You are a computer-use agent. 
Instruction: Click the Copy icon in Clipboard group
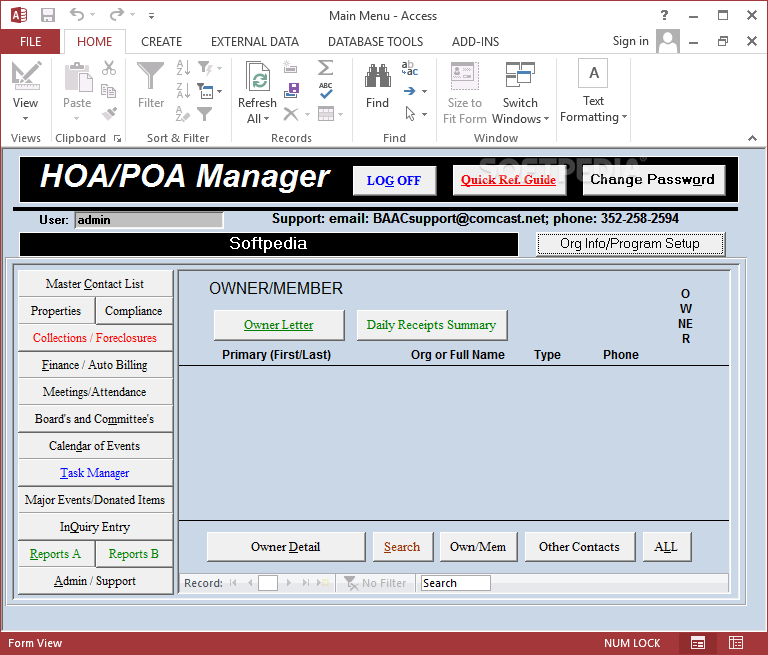point(108,91)
